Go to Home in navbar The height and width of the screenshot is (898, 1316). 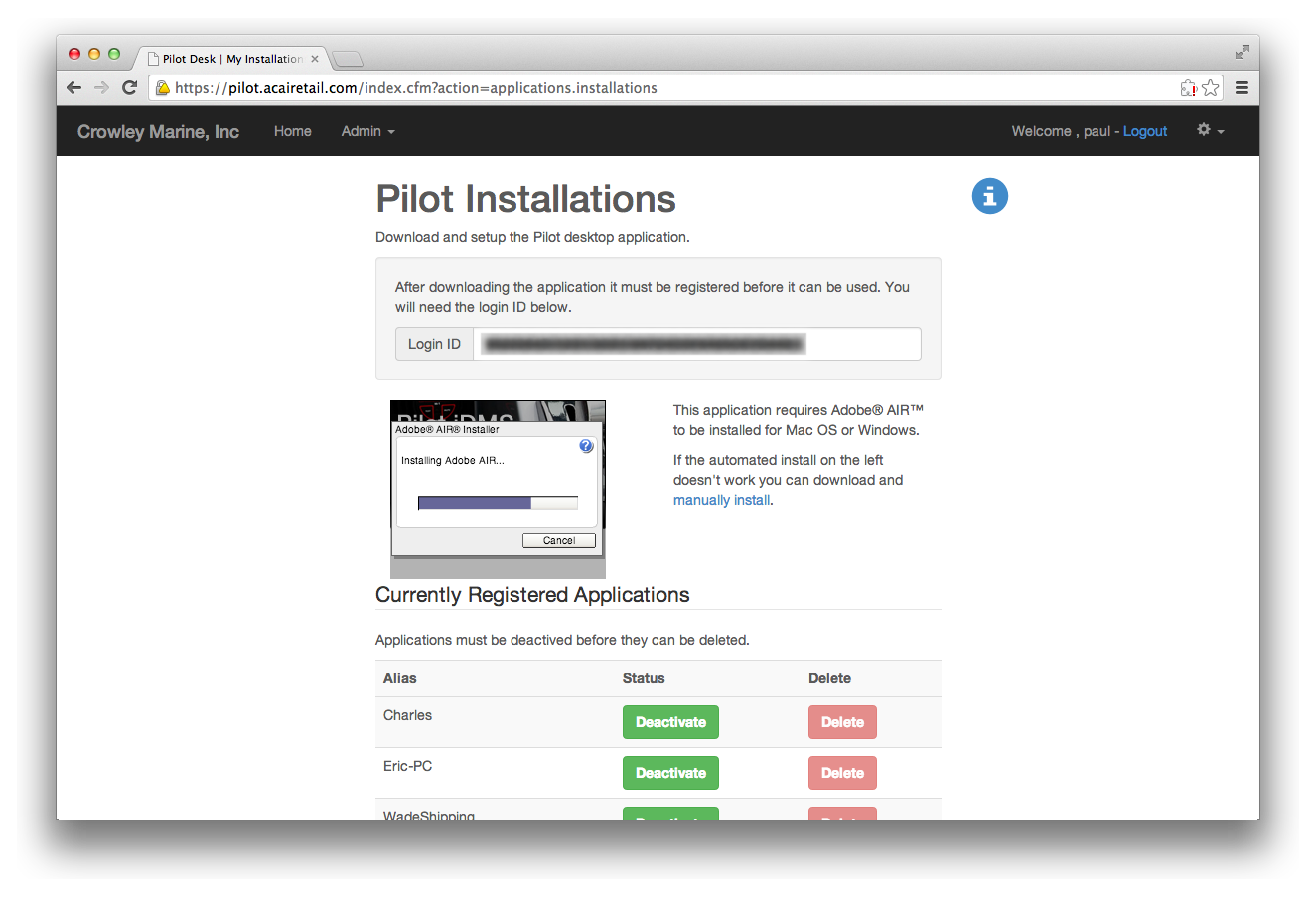click(x=293, y=131)
